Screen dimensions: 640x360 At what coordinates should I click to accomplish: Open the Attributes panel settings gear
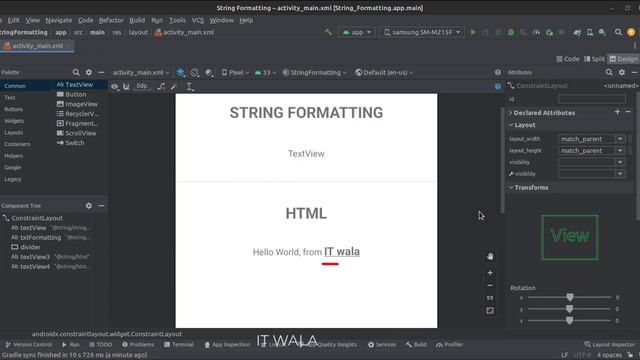pos(622,72)
